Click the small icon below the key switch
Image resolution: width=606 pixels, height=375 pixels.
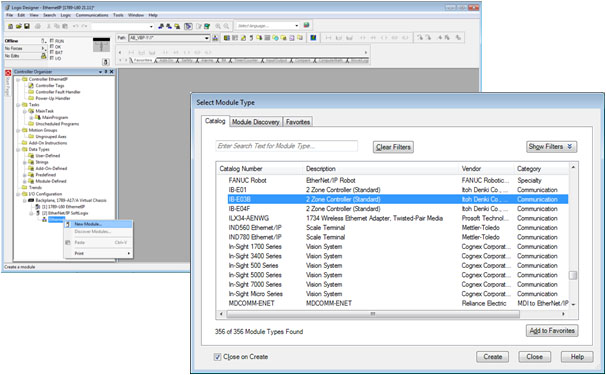[106, 62]
